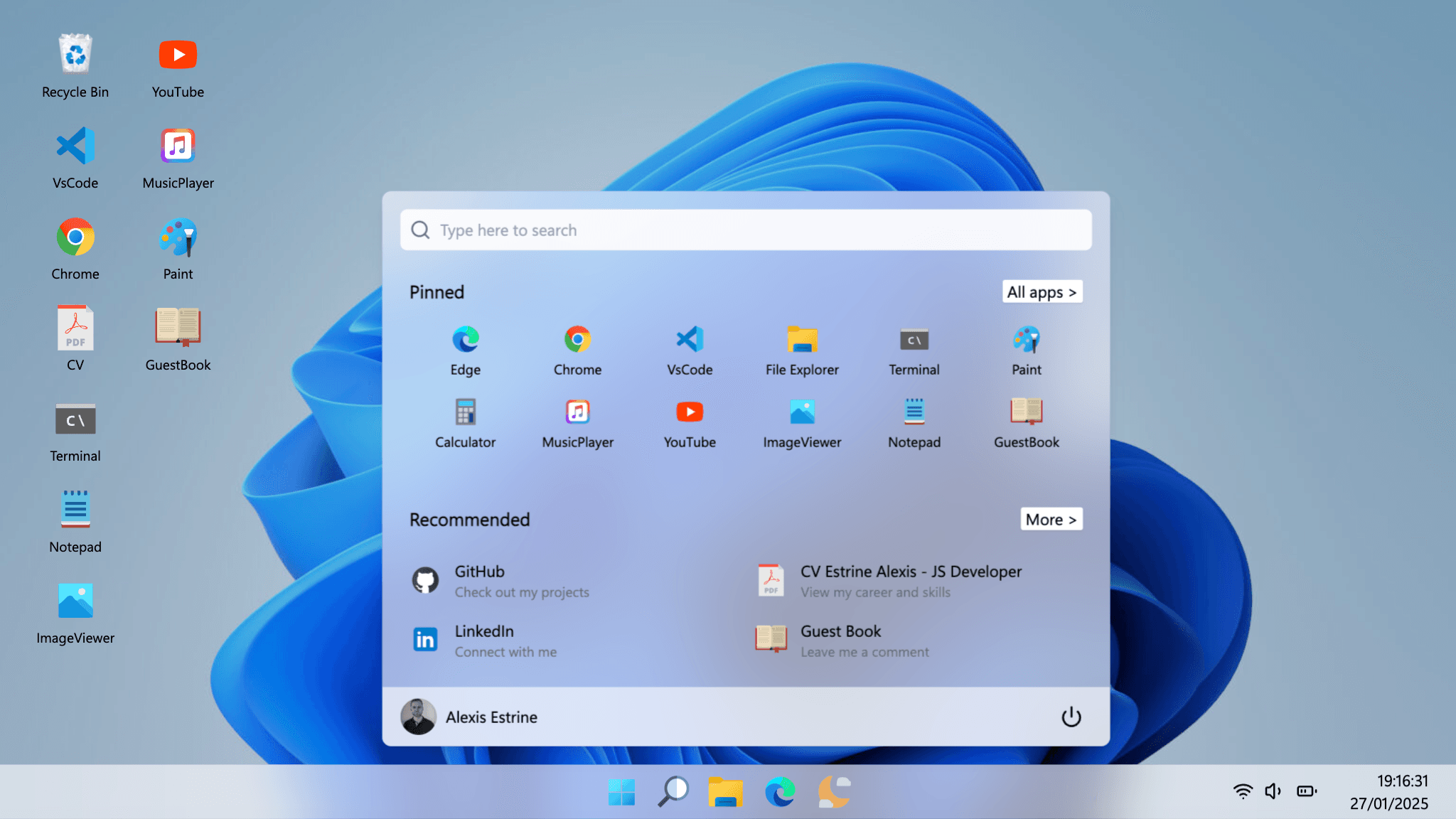This screenshot has height=819, width=1456.
Task: Click the search field to type
Action: pyautogui.click(x=745, y=230)
